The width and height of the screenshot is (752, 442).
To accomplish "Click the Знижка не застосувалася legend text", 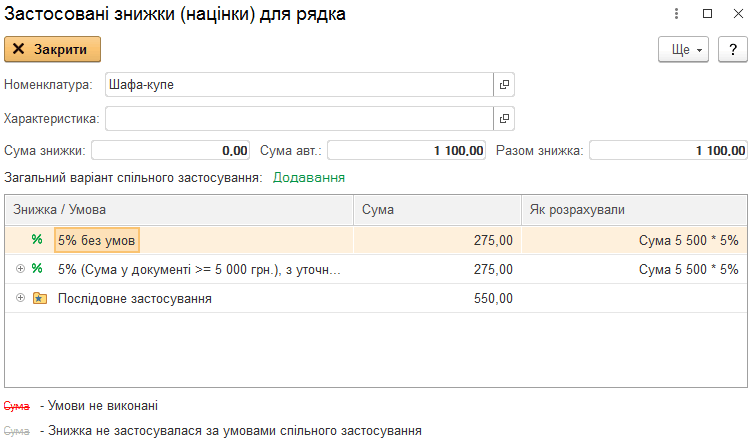I will click(x=235, y=431).
